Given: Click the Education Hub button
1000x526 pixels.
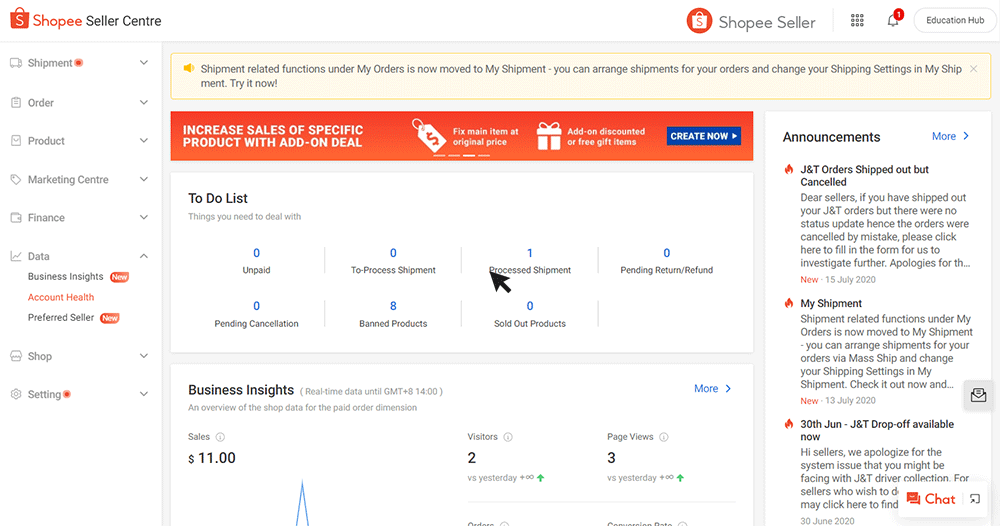Looking at the screenshot, I should (x=954, y=21).
